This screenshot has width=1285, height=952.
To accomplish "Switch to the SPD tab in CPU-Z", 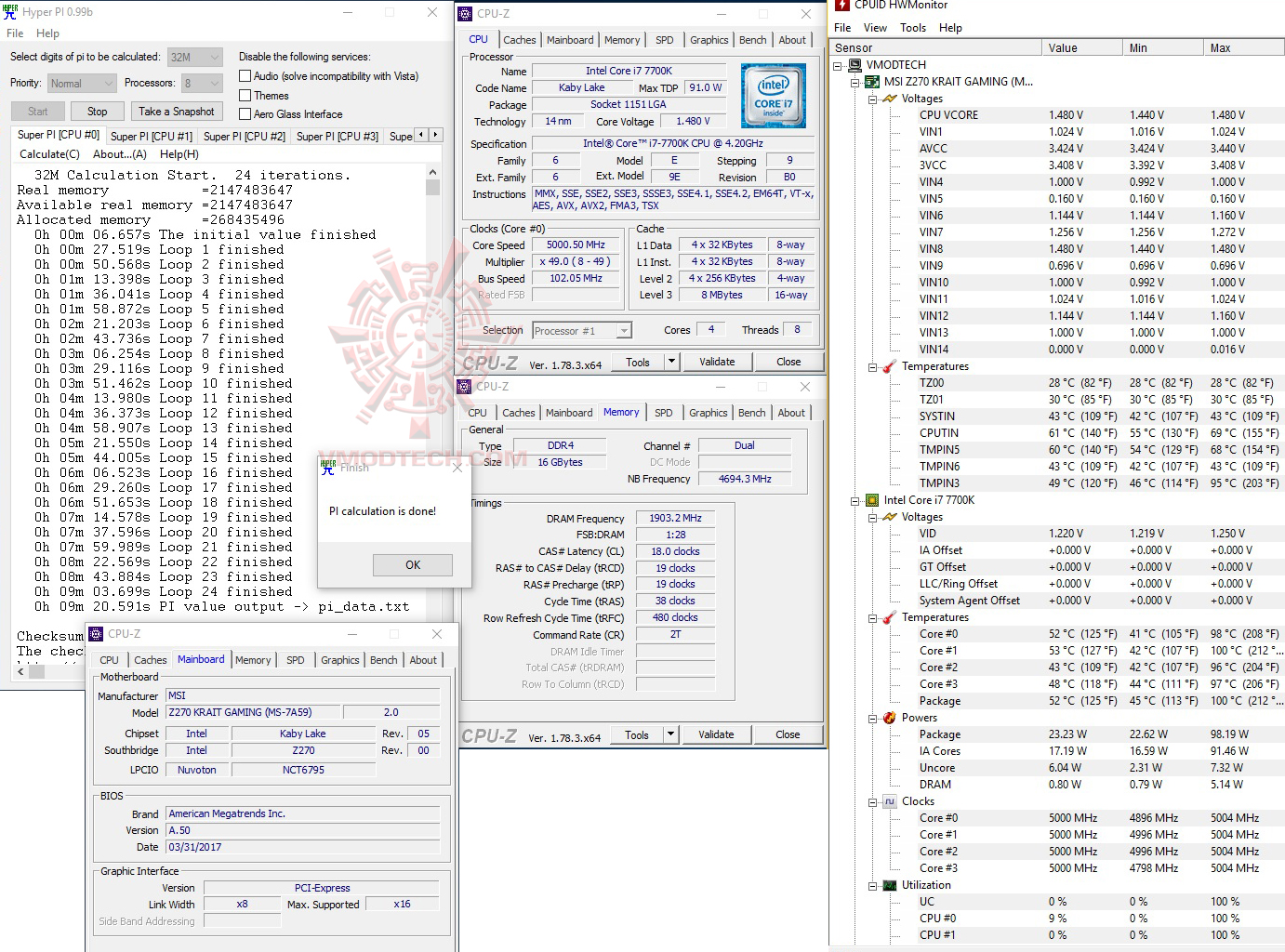I will (x=664, y=39).
